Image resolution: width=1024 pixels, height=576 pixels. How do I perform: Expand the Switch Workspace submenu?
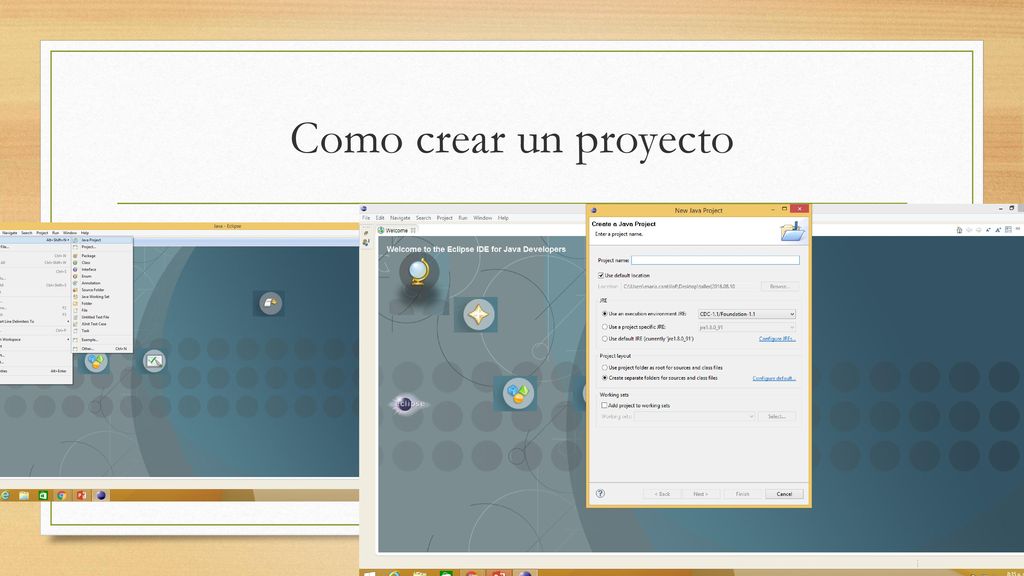[35, 340]
